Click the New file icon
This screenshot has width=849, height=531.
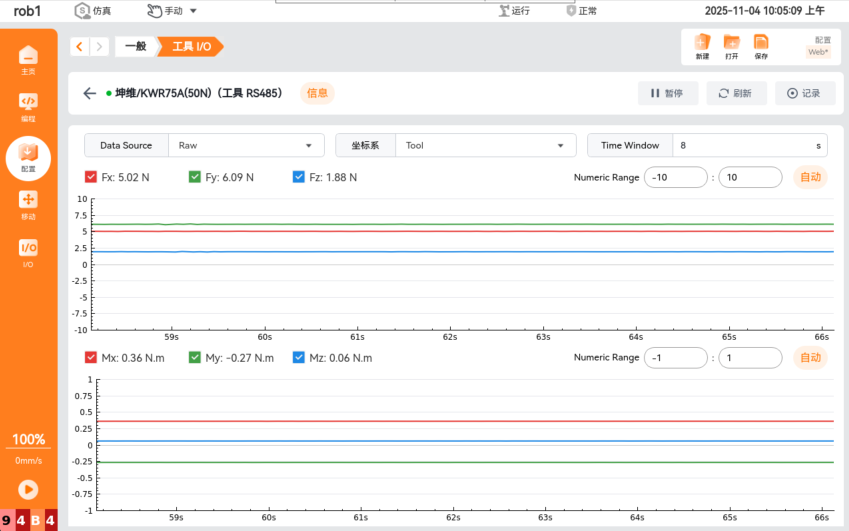coord(702,45)
